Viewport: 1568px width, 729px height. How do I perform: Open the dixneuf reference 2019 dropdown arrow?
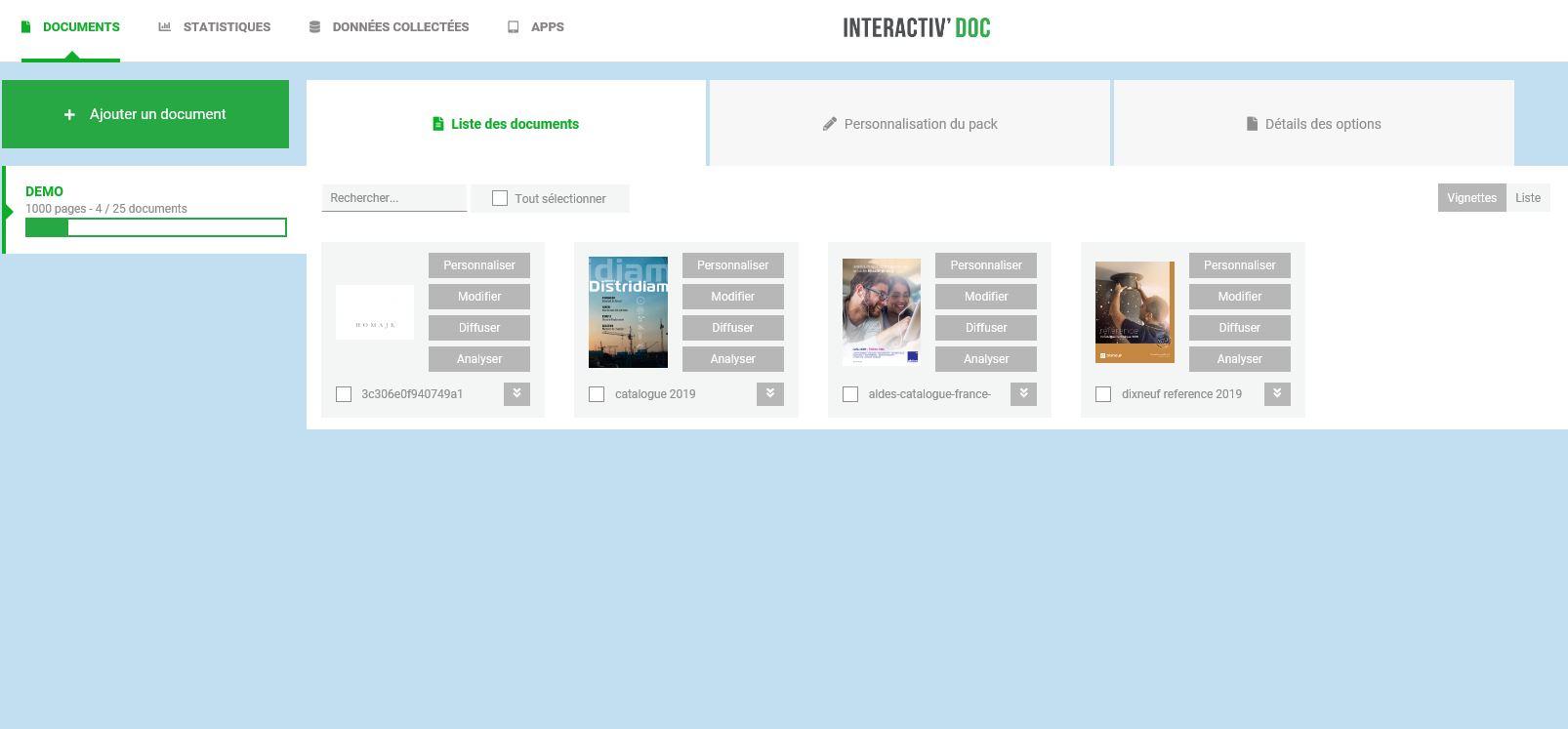pos(1276,393)
